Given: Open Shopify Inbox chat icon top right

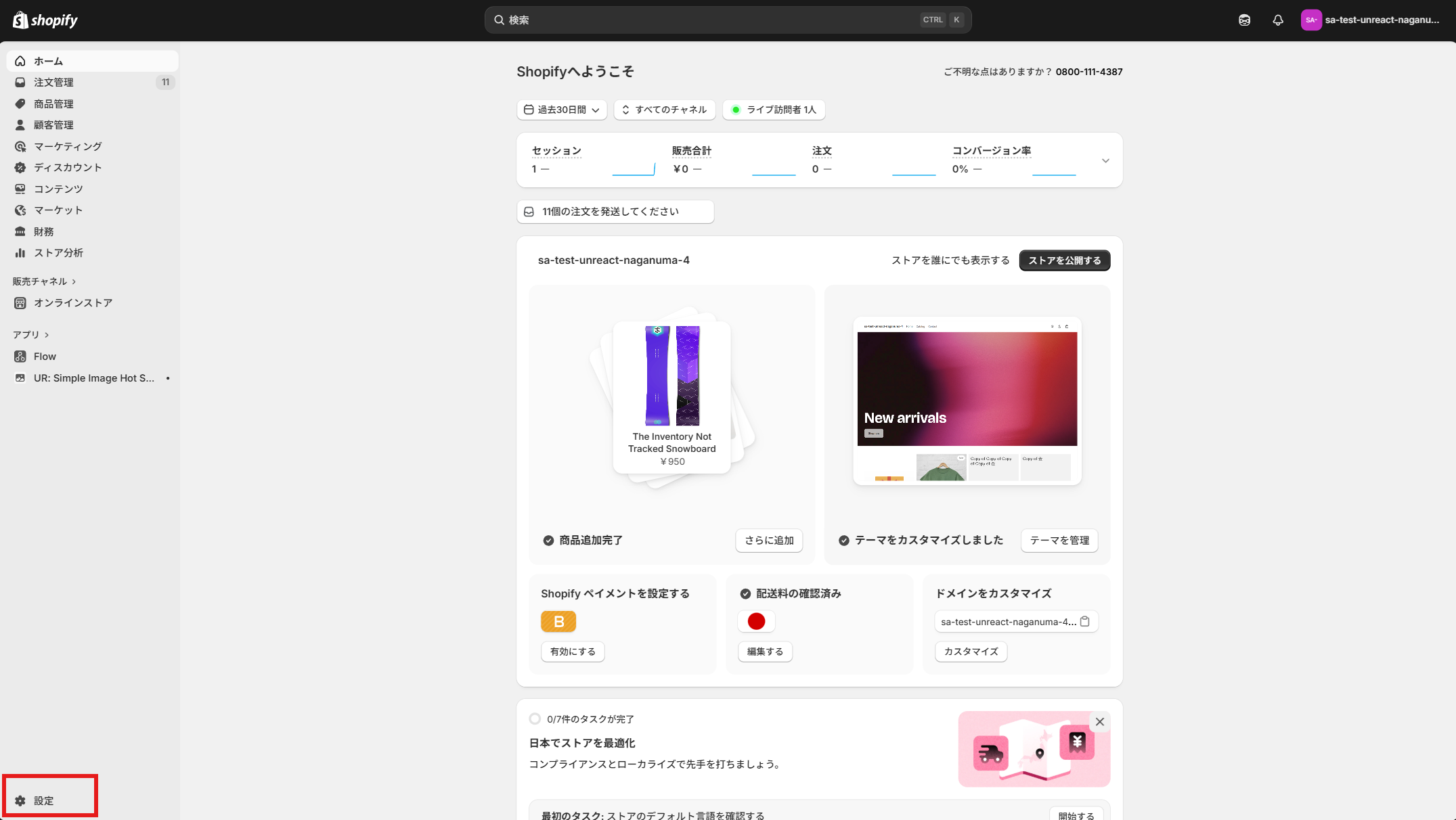Looking at the screenshot, I should point(1243,20).
